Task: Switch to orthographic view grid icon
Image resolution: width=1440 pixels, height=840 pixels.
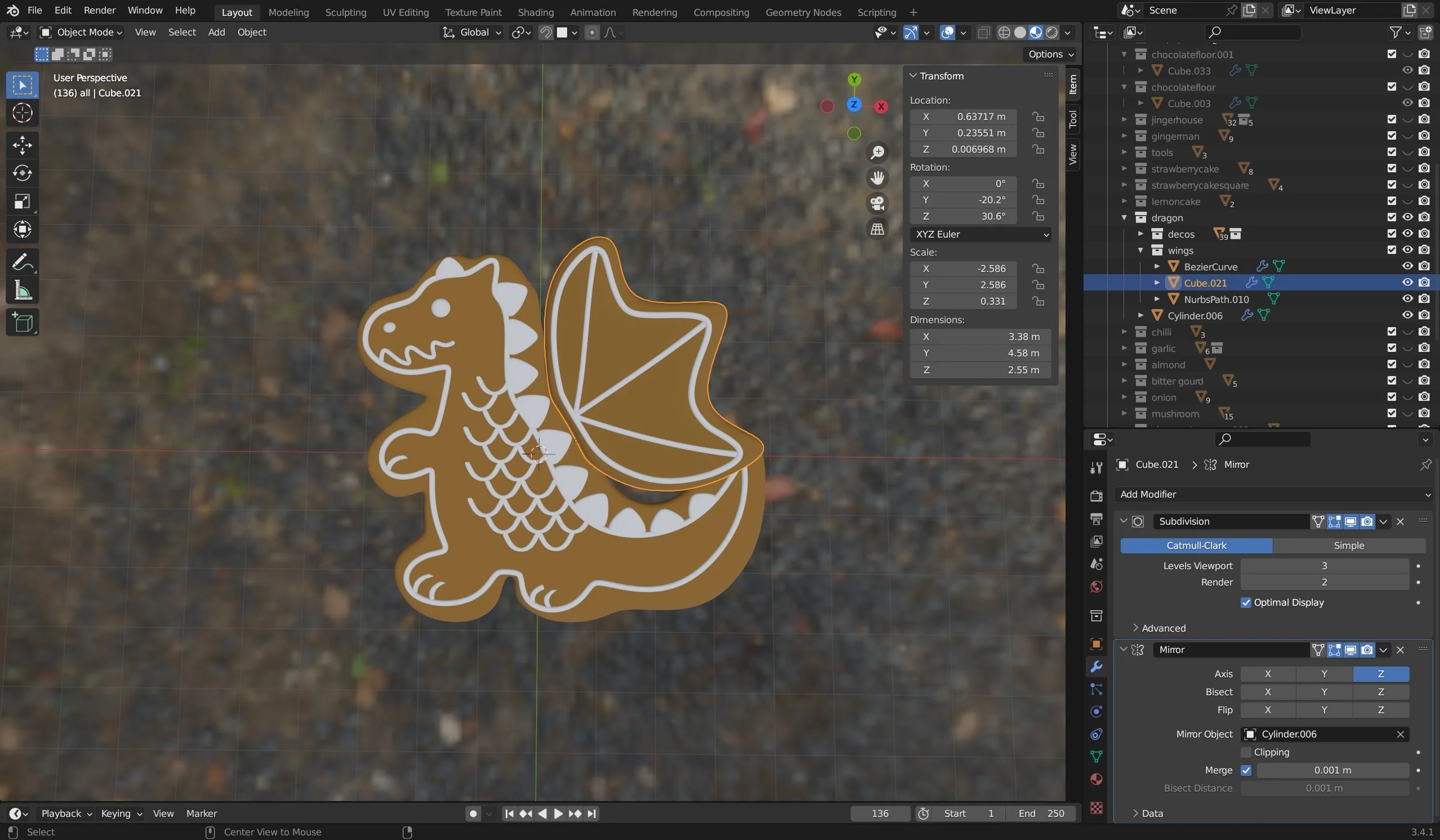Action: [x=877, y=229]
